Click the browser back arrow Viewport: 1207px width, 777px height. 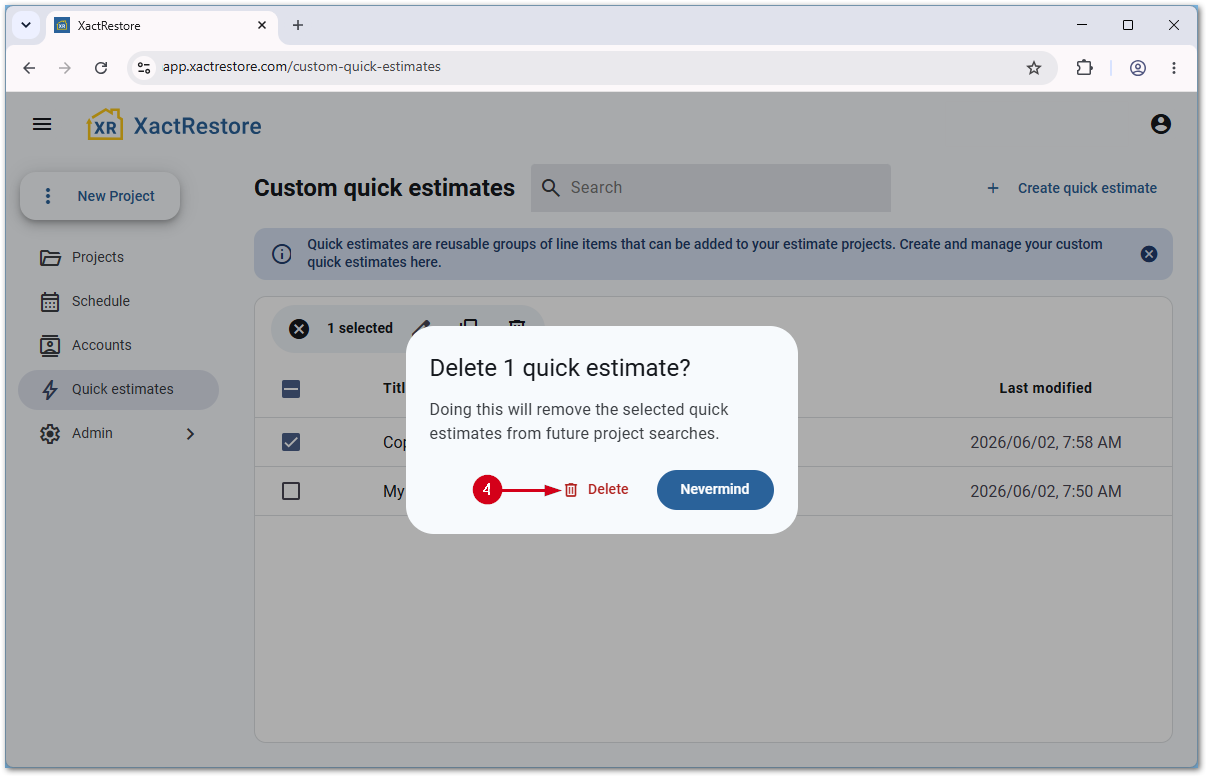tap(29, 68)
